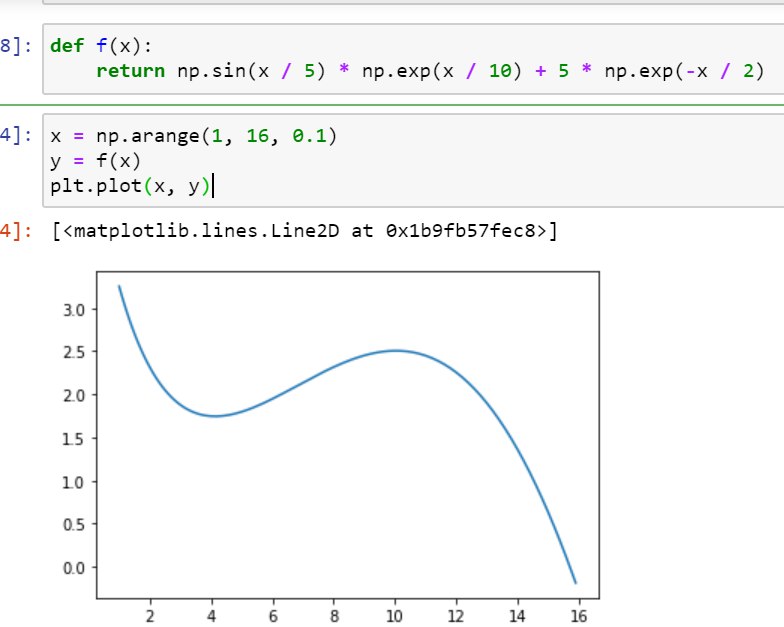Viewport: 784px width, 627px height.
Task: Click the def f(x): line in code cell
Action: click(100, 46)
